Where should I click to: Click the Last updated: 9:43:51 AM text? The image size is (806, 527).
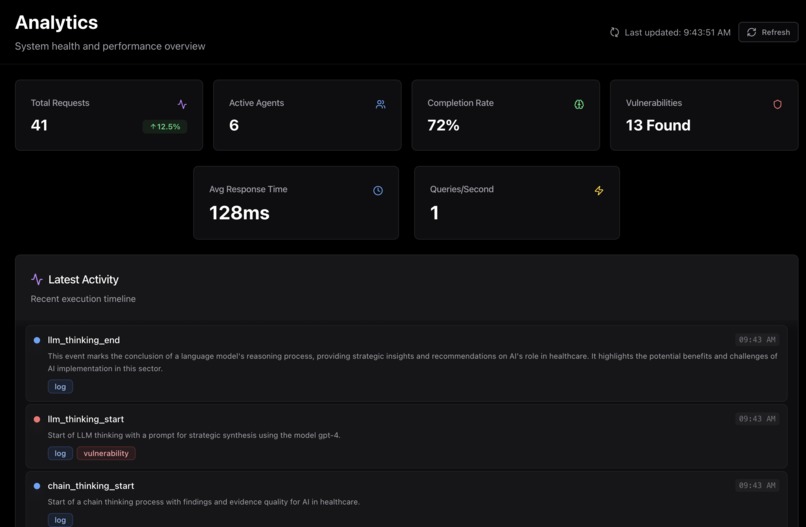(x=677, y=32)
